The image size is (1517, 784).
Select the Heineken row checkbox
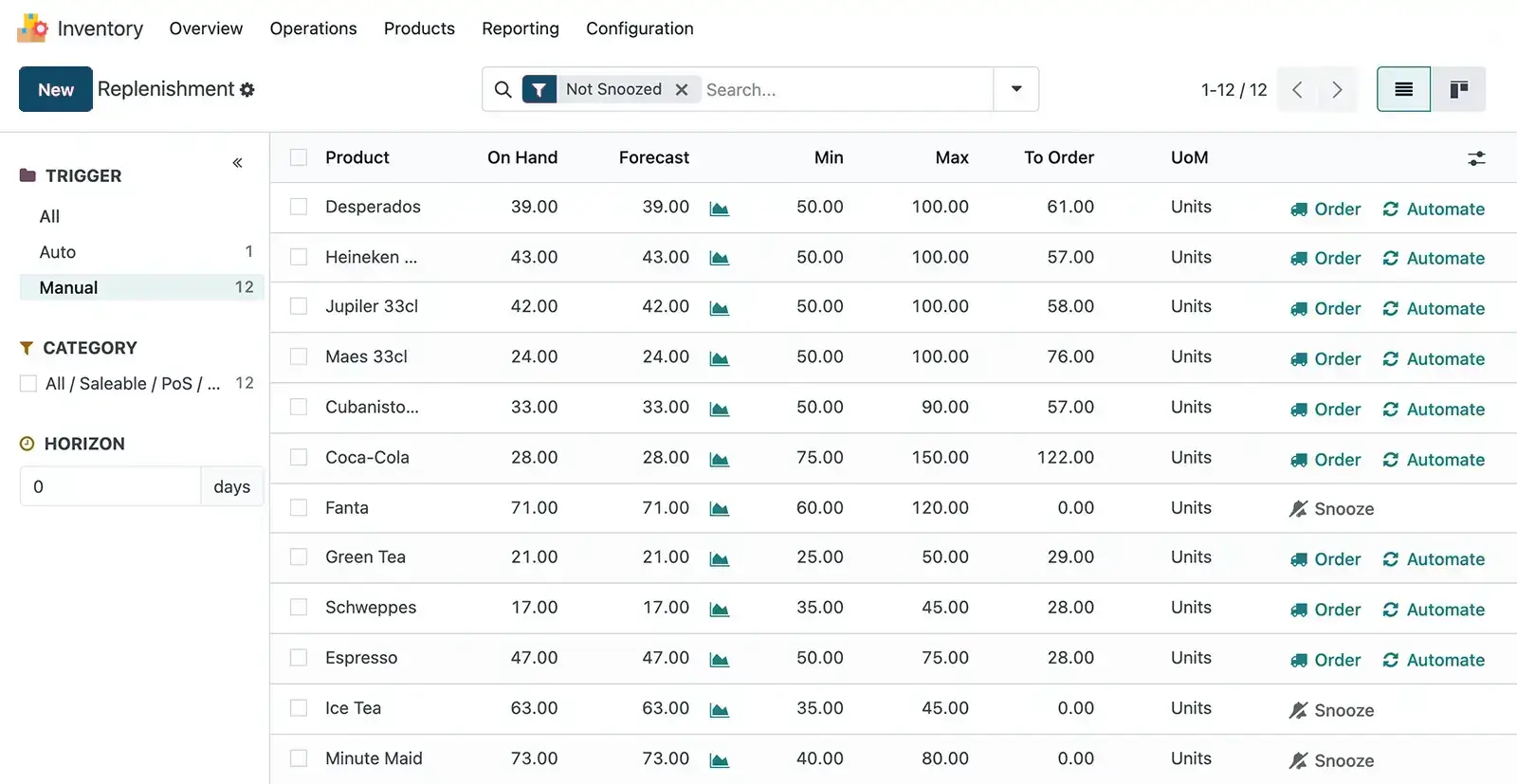point(299,257)
